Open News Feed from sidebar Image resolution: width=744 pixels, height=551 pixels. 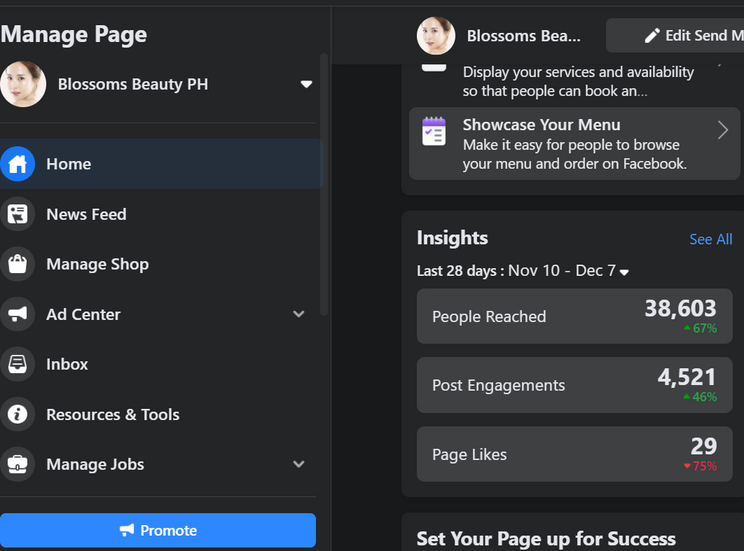[x=161, y=214]
